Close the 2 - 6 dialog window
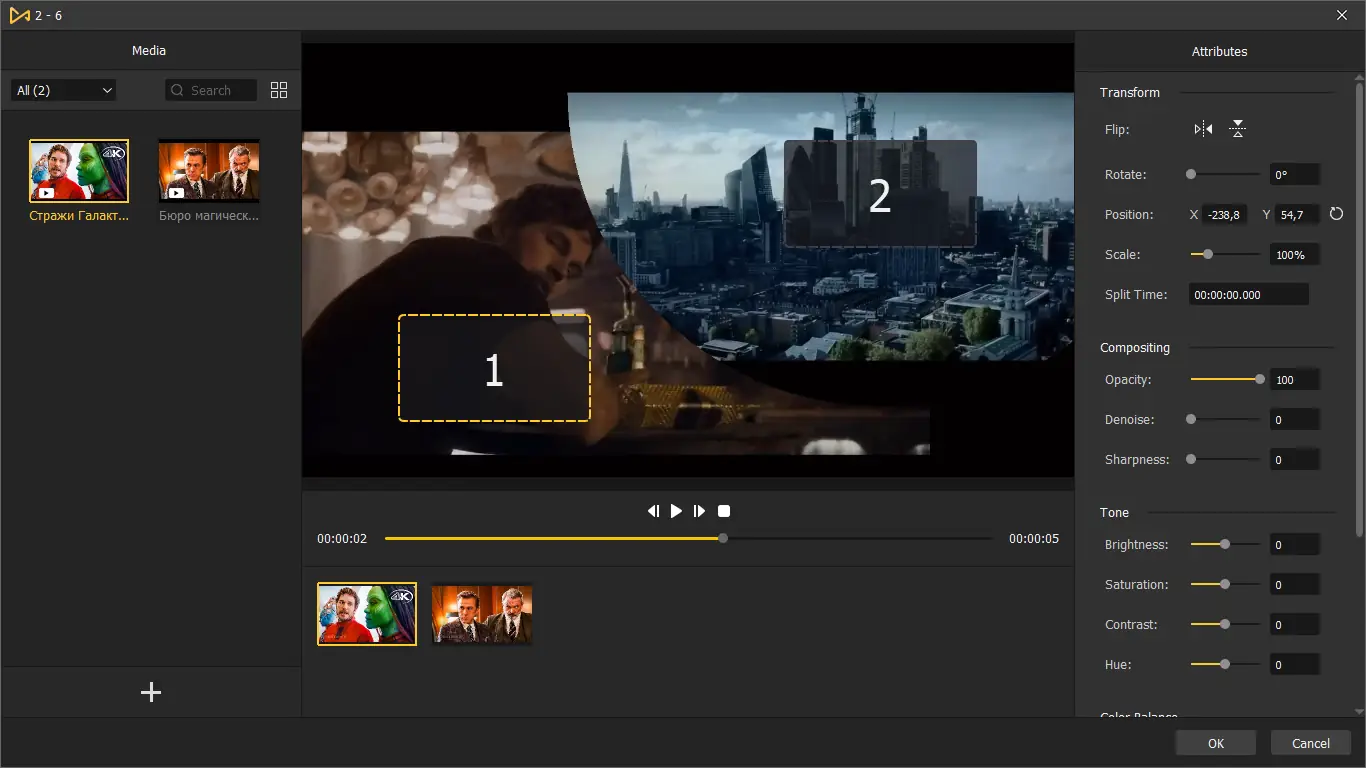 [1342, 15]
